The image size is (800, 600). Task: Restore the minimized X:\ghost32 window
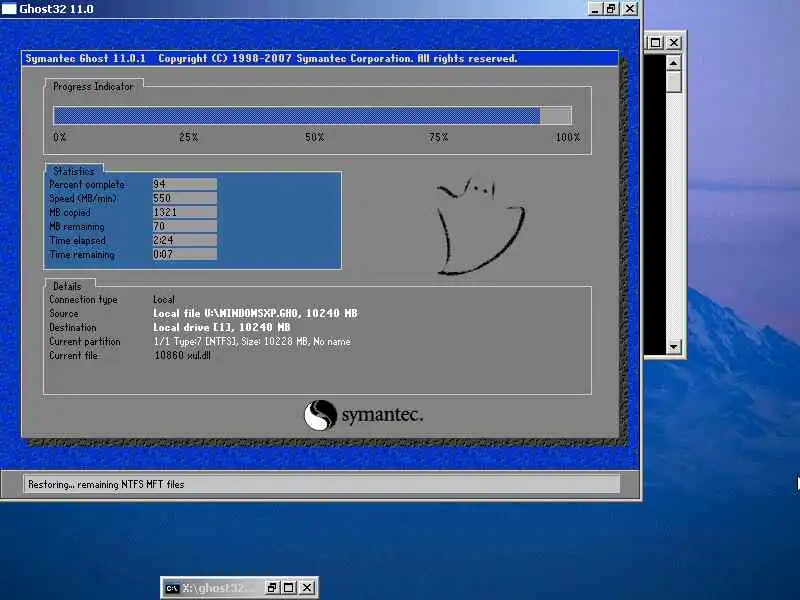pyautogui.click(x=272, y=588)
